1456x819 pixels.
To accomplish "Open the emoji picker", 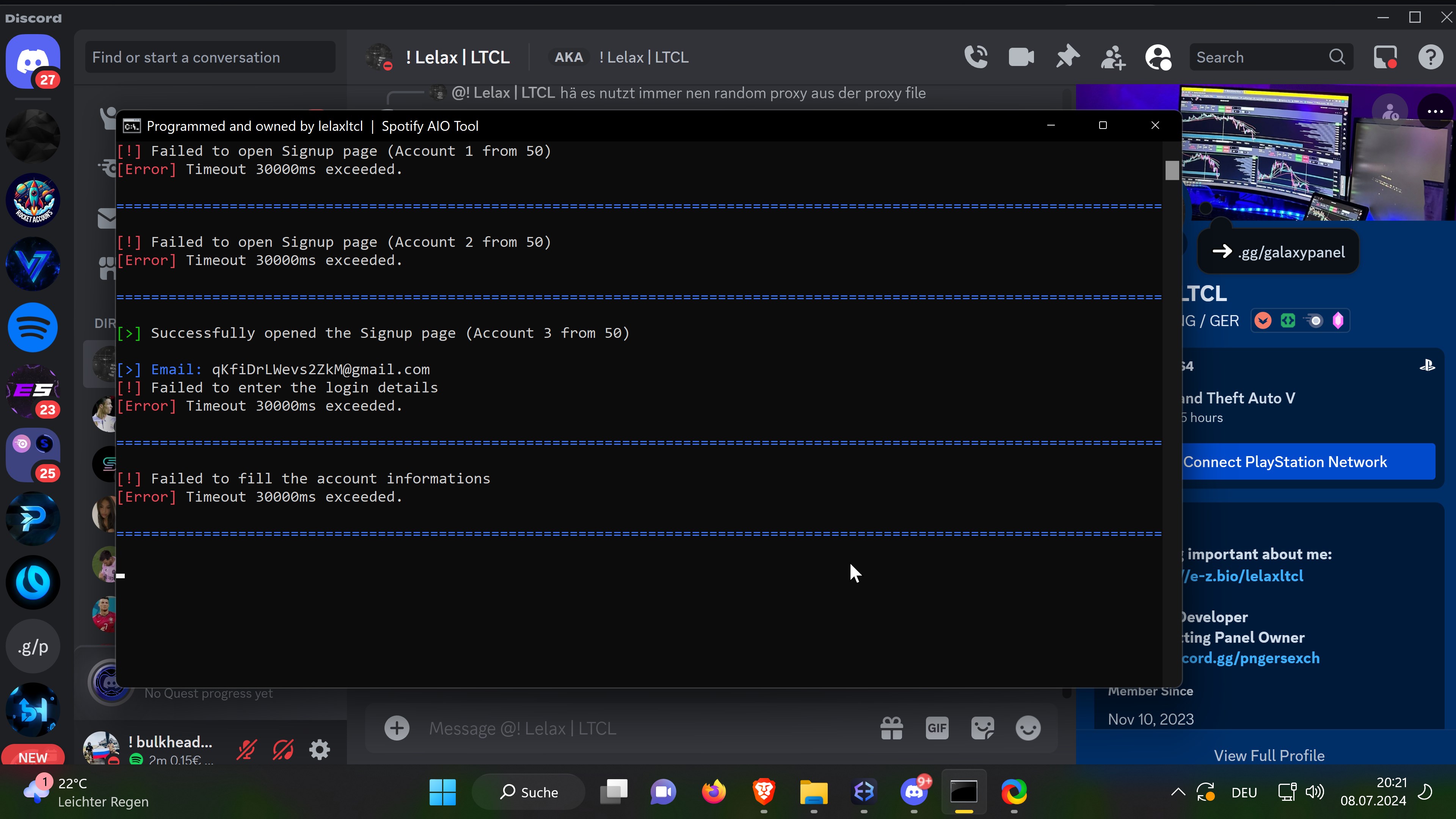I will coord(1028,728).
